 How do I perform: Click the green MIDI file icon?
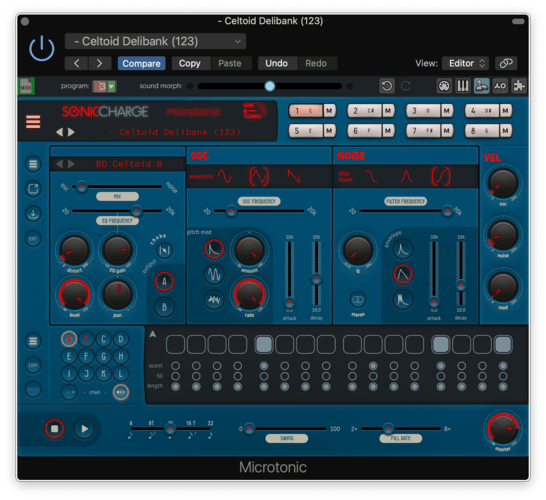pos(26,86)
